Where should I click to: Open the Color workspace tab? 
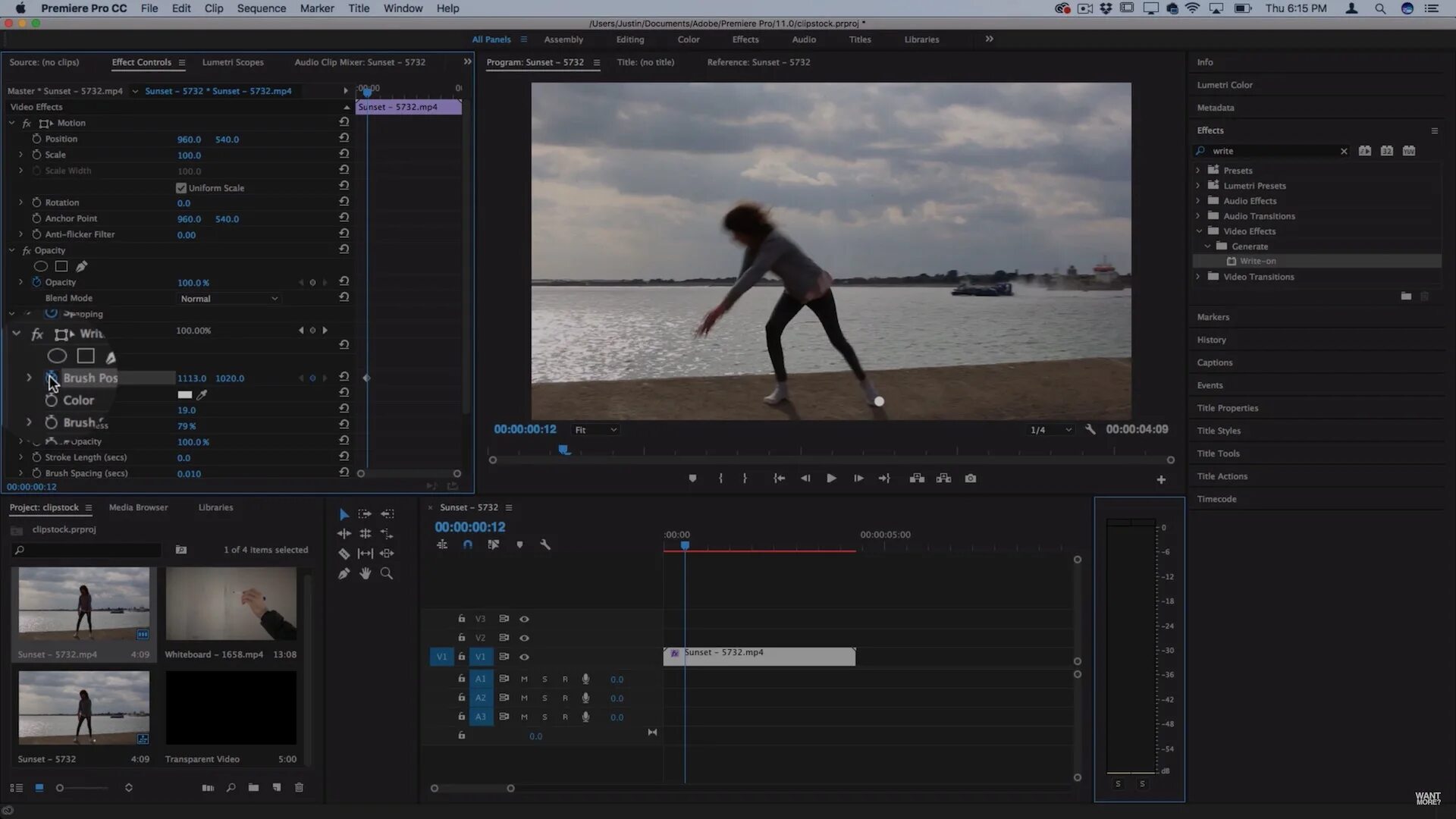pos(688,39)
